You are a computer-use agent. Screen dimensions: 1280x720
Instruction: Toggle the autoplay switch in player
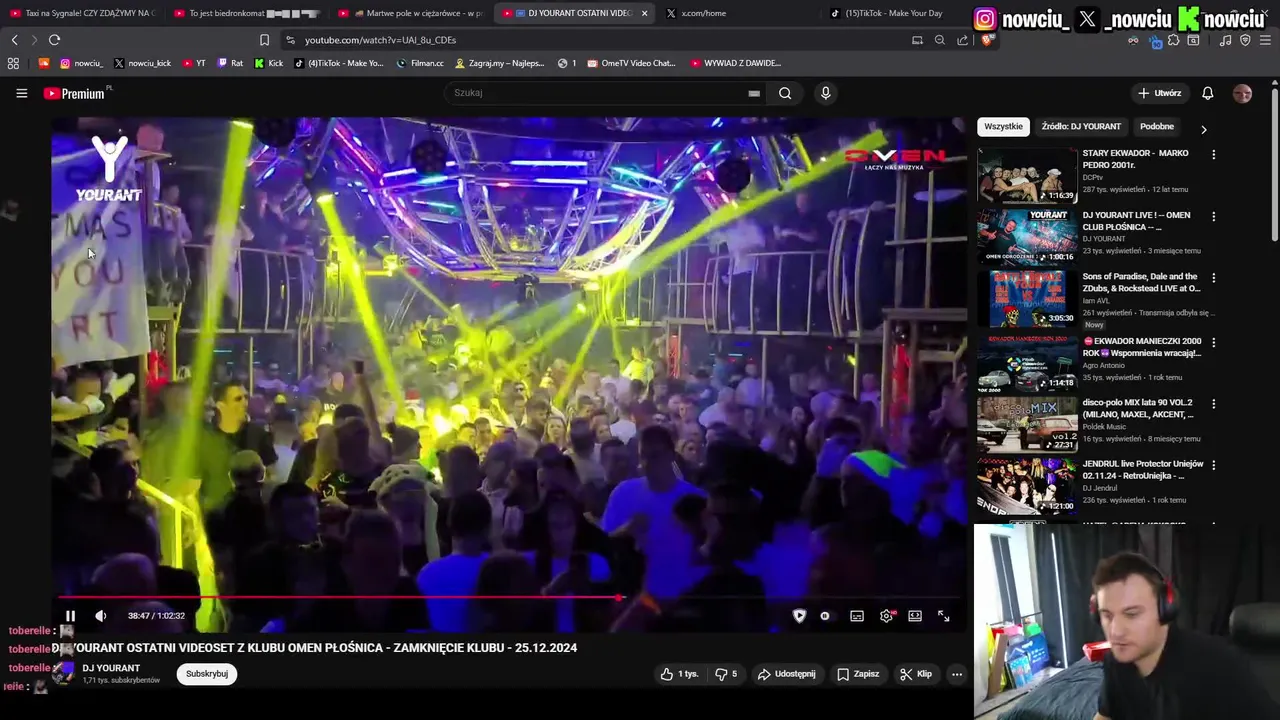[825, 616]
